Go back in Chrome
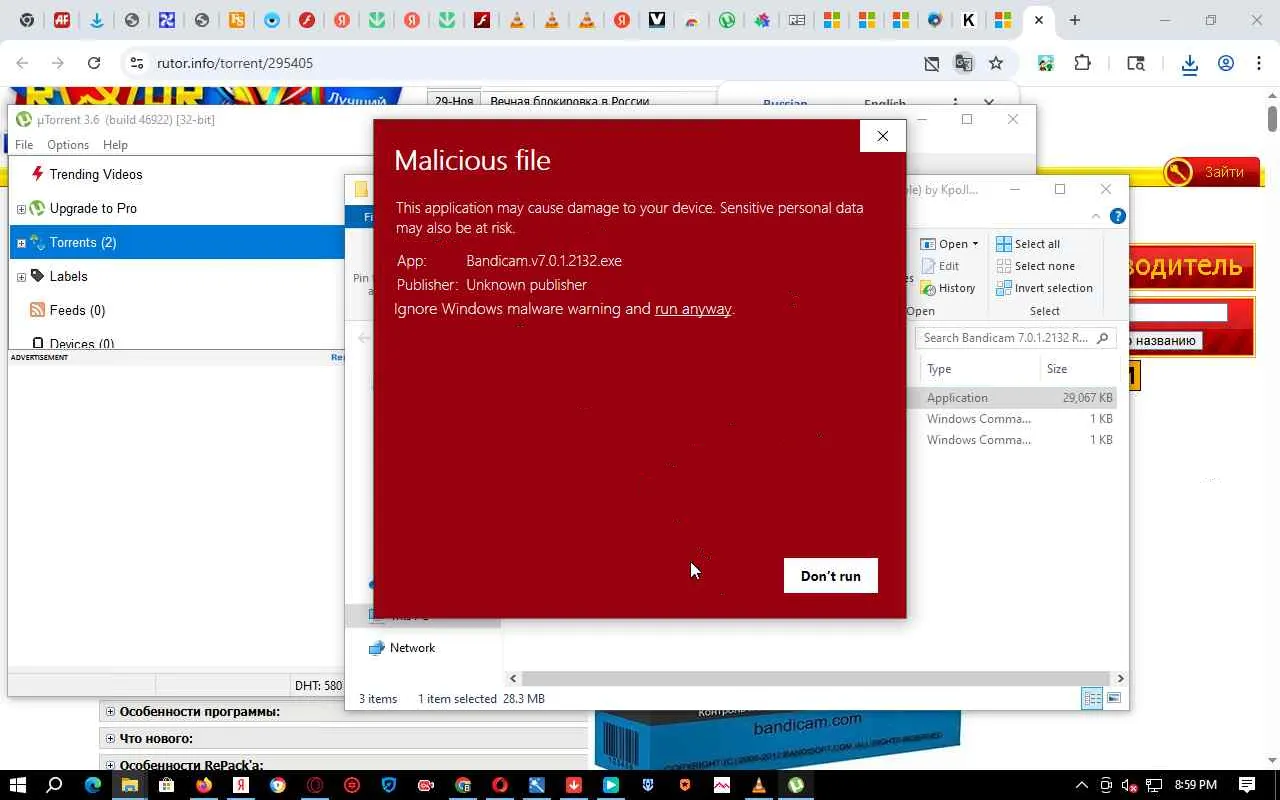The image size is (1280, 800). [22, 63]
